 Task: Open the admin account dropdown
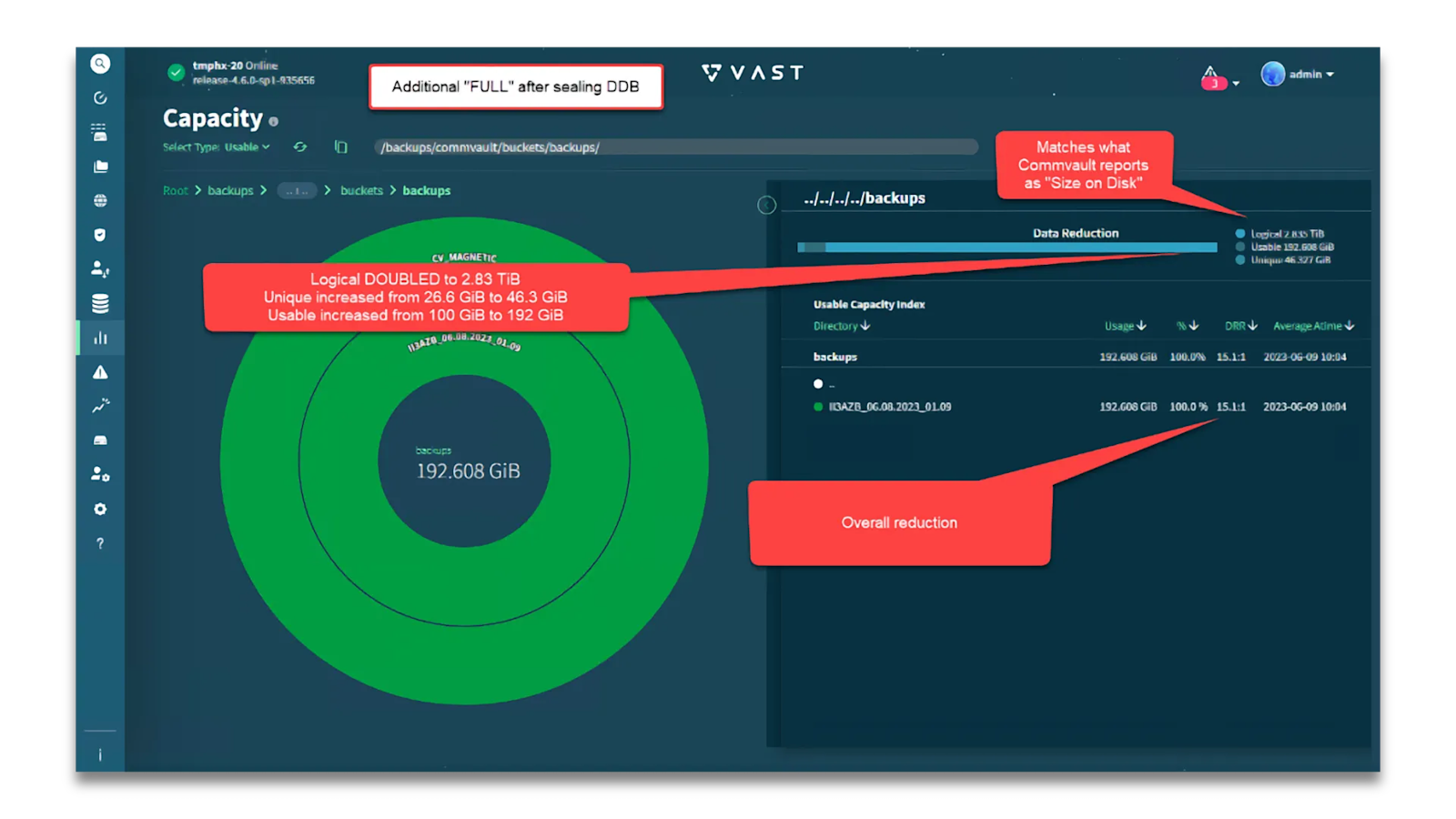pos(1311,74)
